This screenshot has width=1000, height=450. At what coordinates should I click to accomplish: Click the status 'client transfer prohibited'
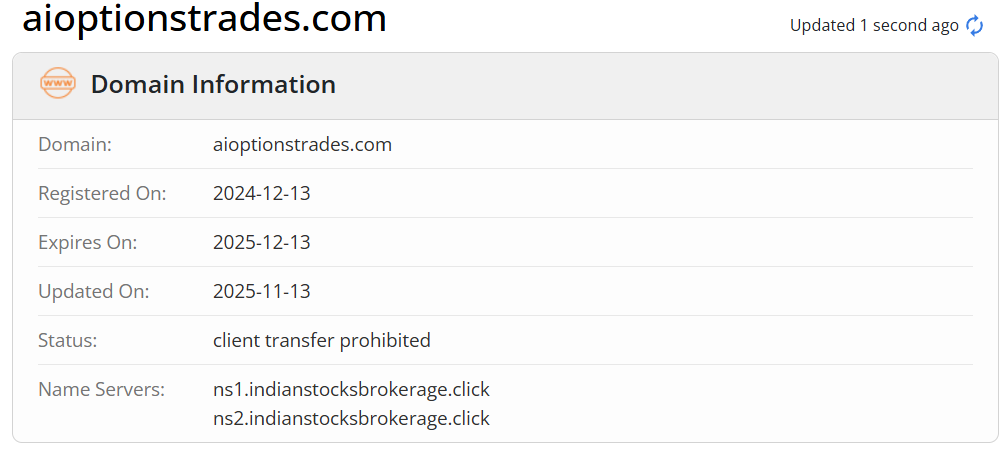tap(321, 341)
